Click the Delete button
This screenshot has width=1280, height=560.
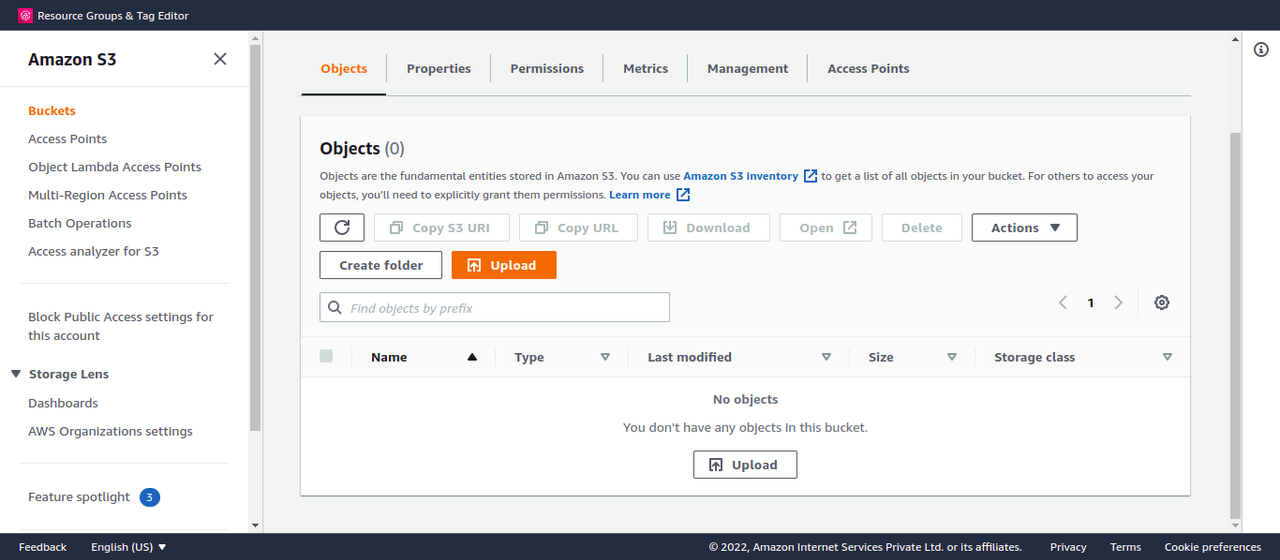[x=922, y=227]
